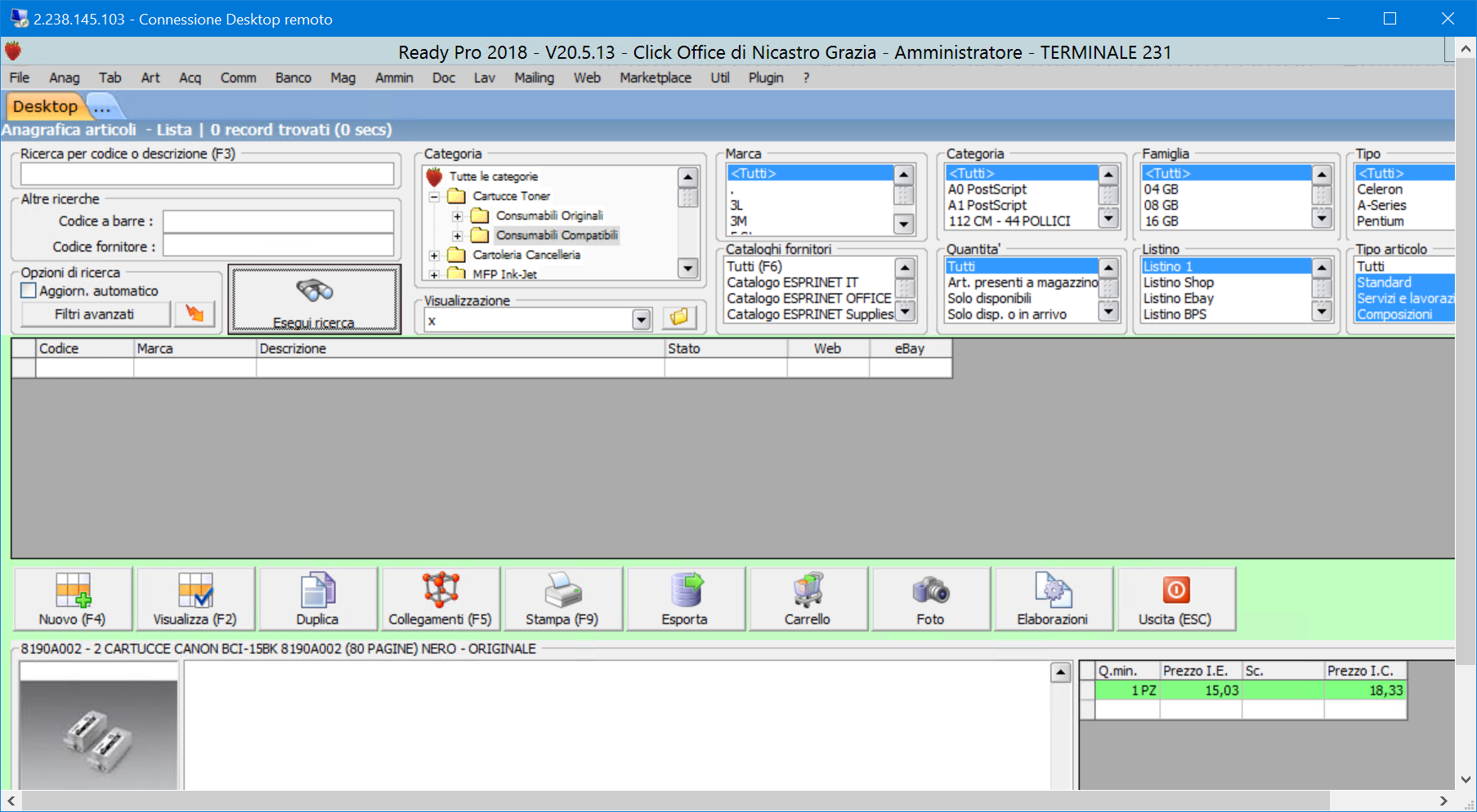The width and height of the screenshot is (1477, 812).
Task: Open the Mag menu
Action: click(343, 78)
